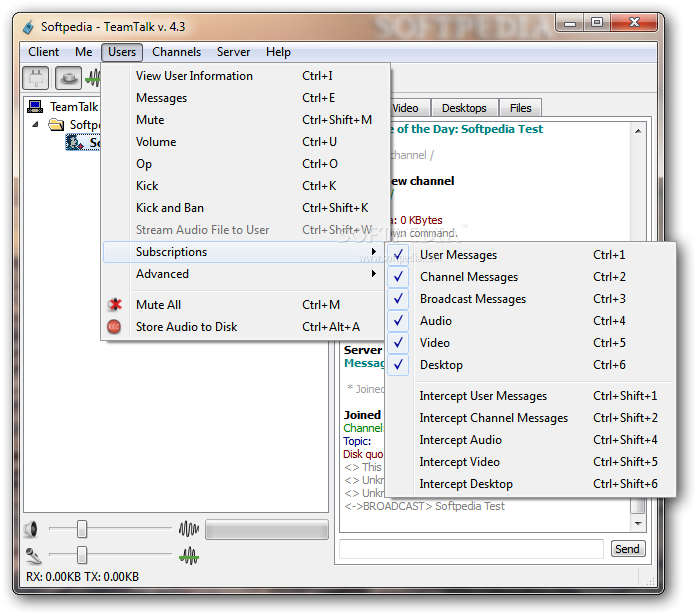Open the Subscriptions submenu
The image size is (697, 615).
pos(244,252)
